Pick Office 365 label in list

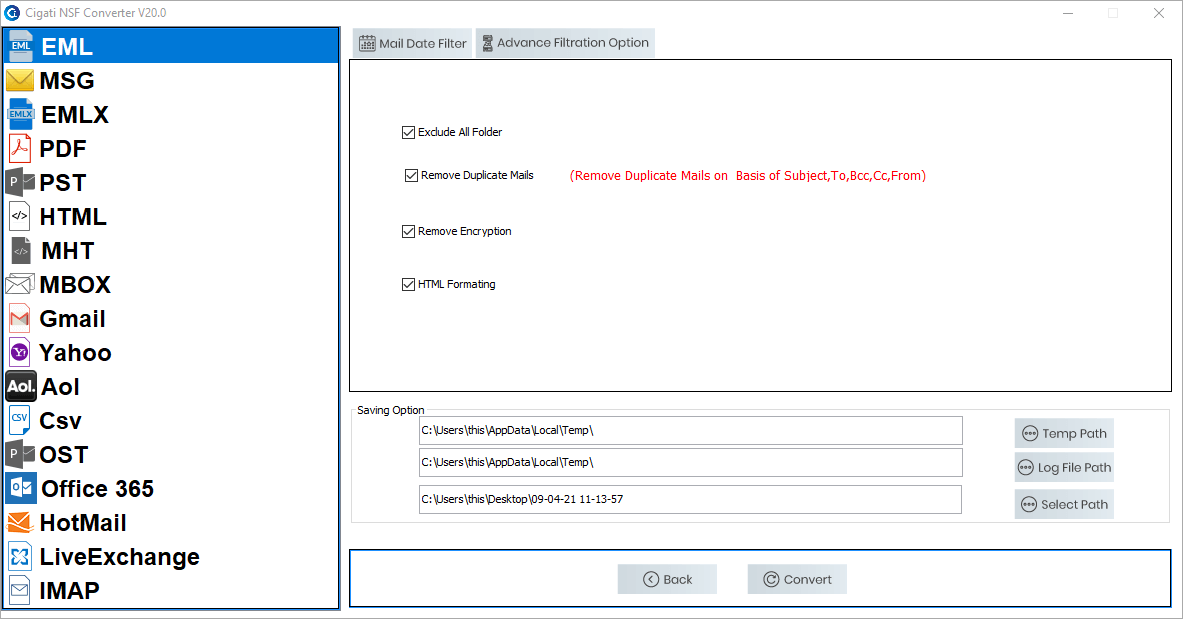tap(97, 488)
